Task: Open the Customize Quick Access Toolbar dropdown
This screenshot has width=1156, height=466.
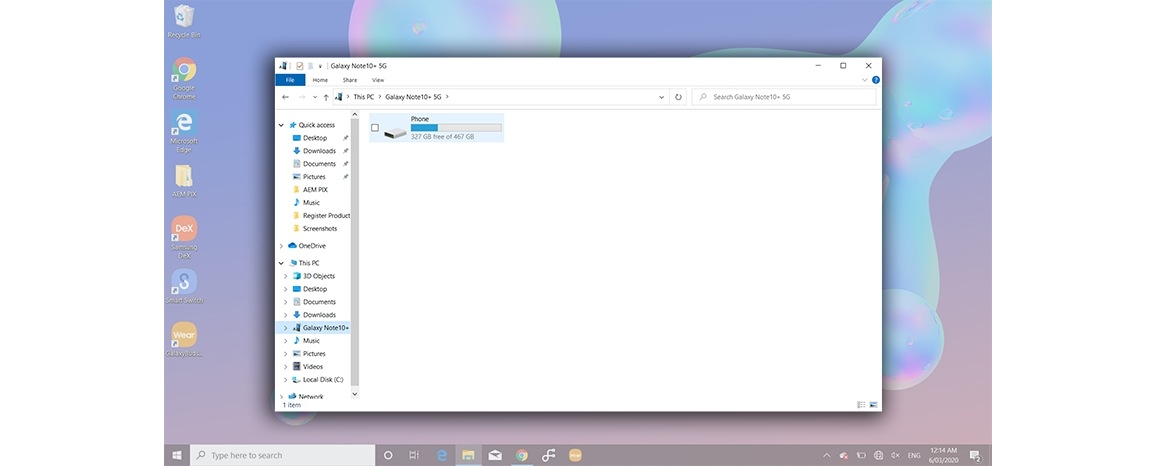Action: (320, 66)
